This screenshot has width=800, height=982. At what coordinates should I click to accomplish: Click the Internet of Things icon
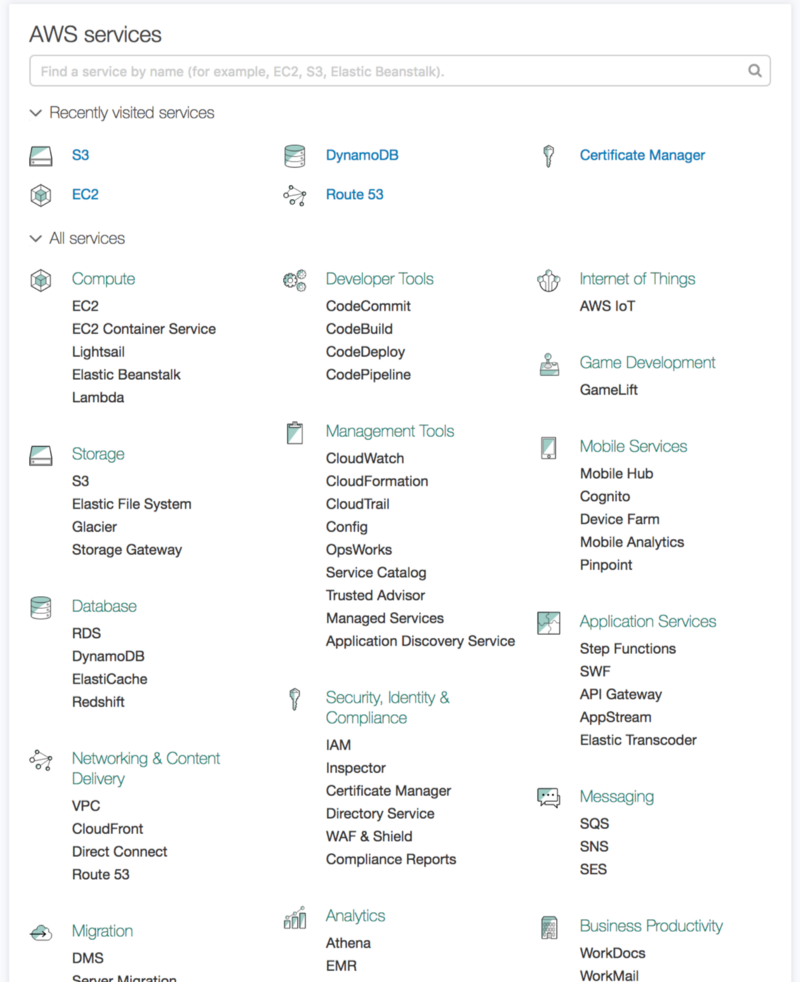point(548,281)
